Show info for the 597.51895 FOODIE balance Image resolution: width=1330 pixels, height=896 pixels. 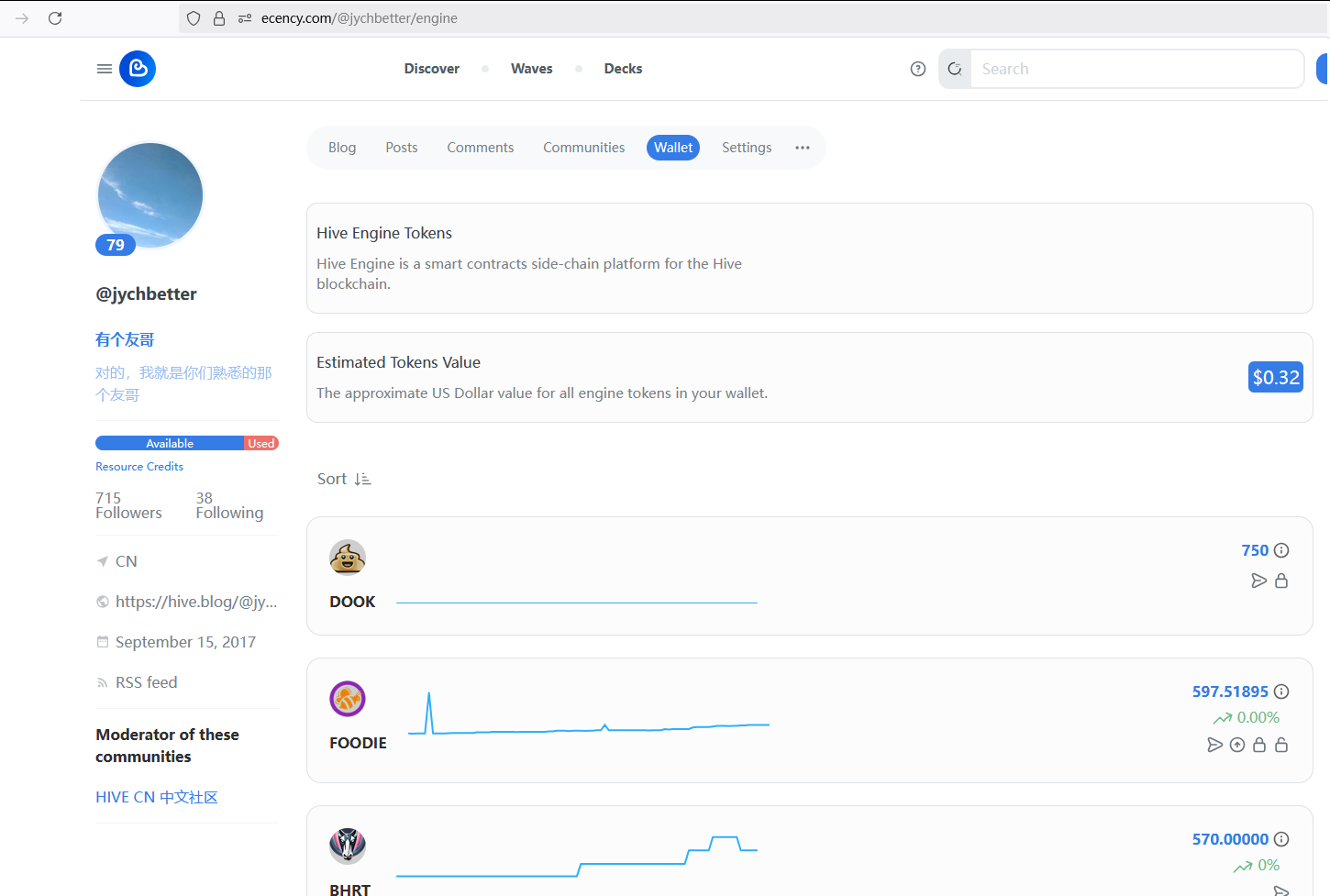(1281, 691)
